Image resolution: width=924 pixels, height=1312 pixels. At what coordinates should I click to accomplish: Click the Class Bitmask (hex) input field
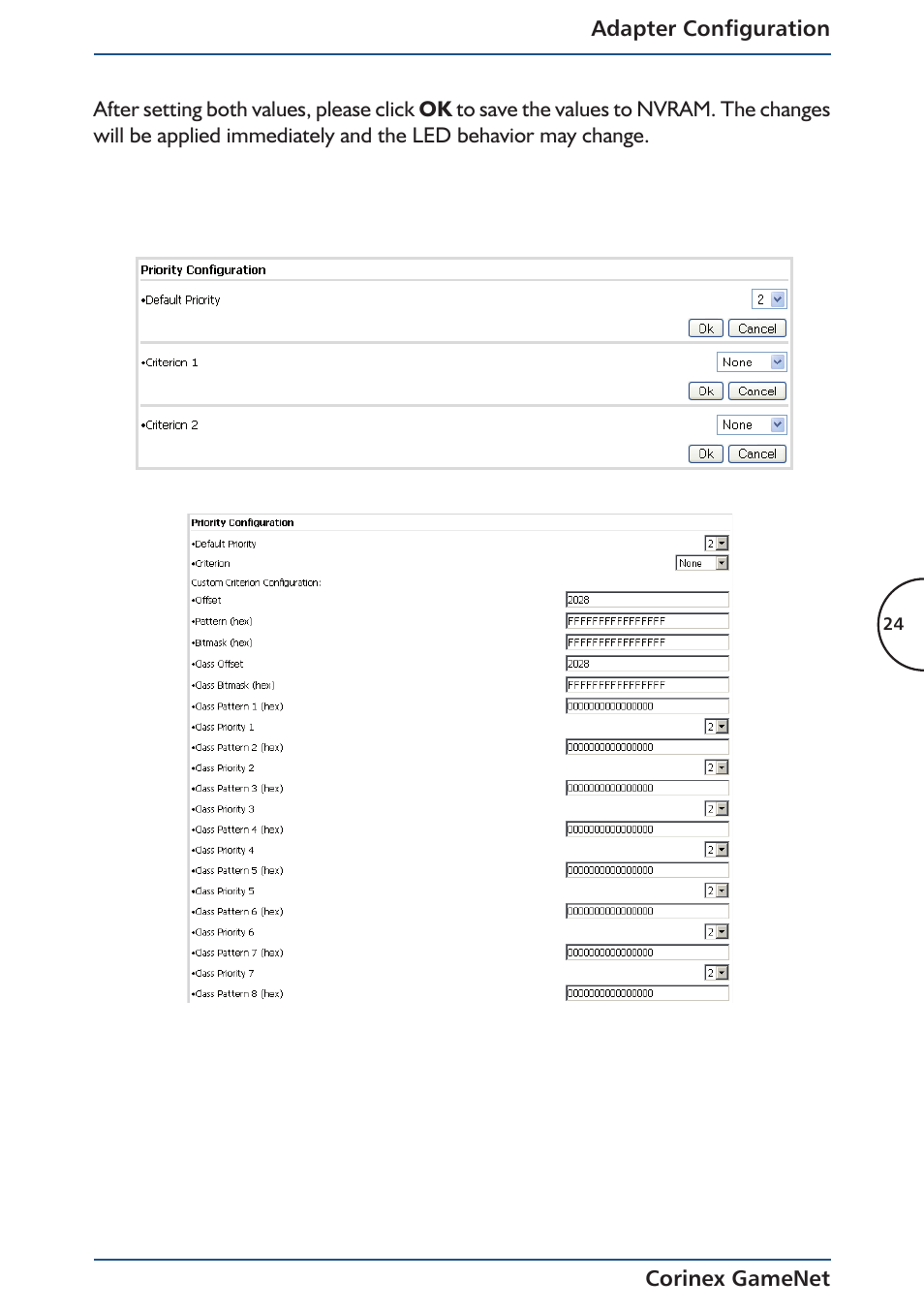[x=647, y=685]
